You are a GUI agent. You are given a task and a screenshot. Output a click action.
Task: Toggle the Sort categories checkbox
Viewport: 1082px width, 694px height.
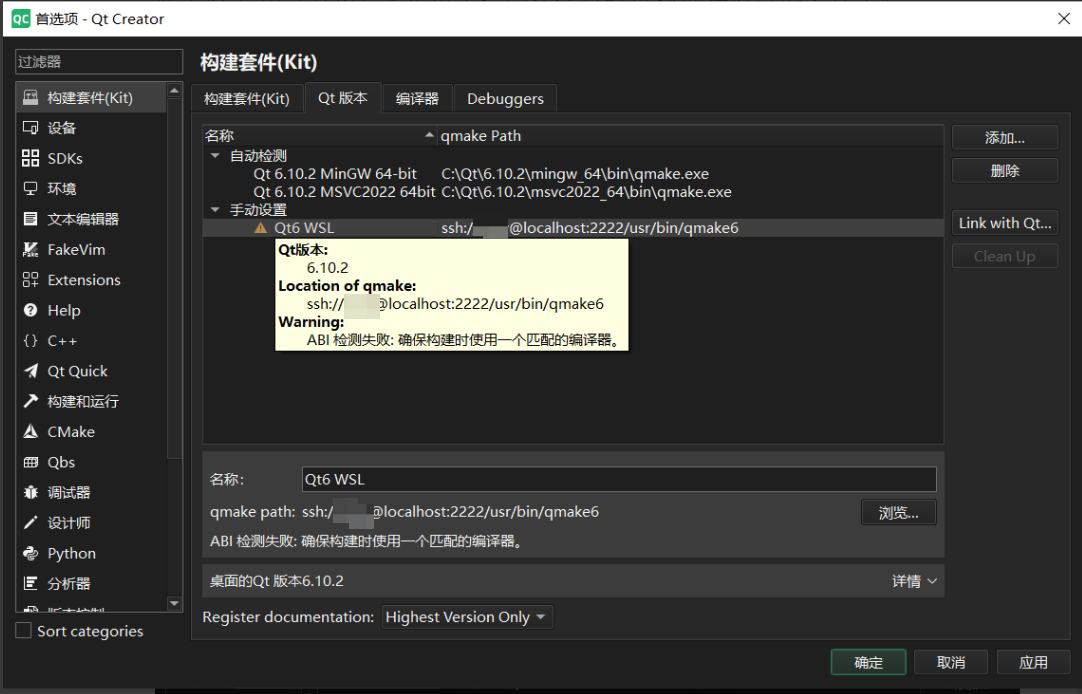click(x=23, y=631)
